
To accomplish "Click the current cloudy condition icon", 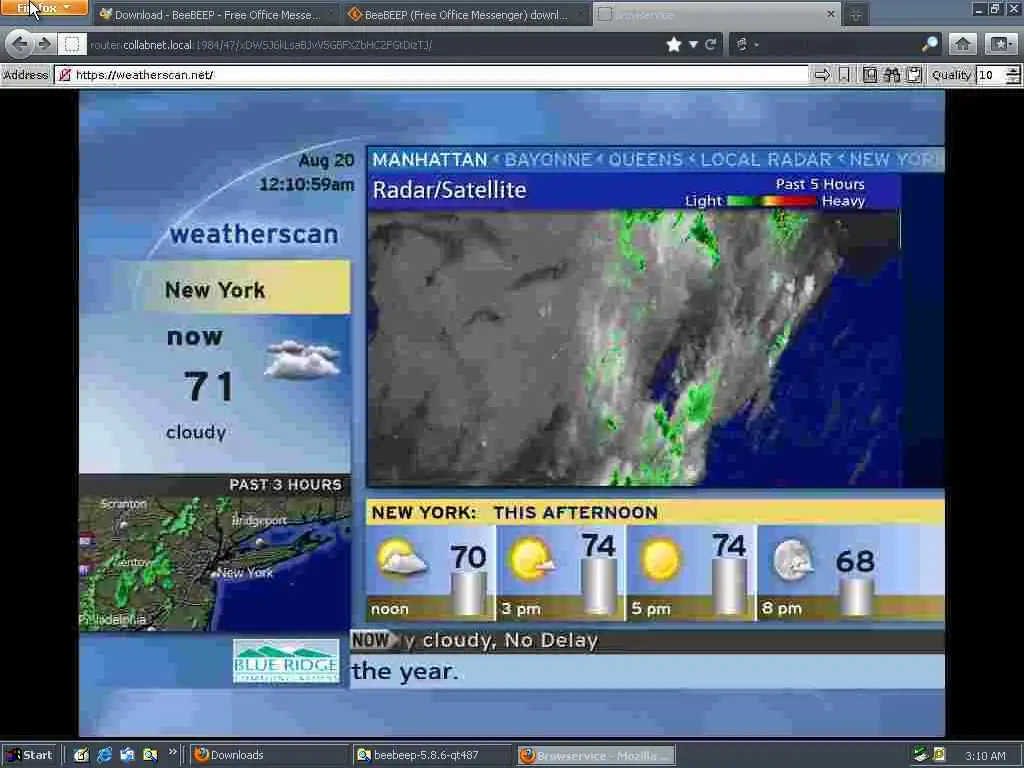I will (x=302, y=360).
